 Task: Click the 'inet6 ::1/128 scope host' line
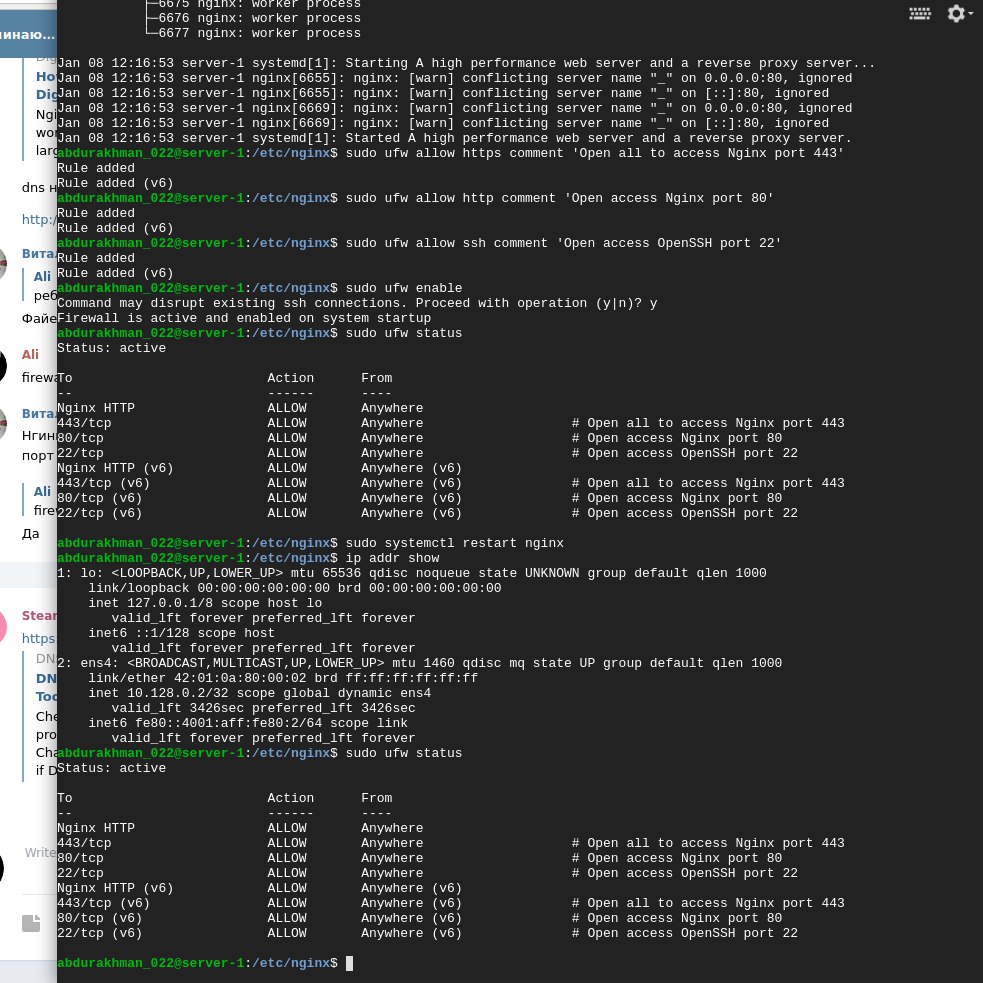coord(181,633)
